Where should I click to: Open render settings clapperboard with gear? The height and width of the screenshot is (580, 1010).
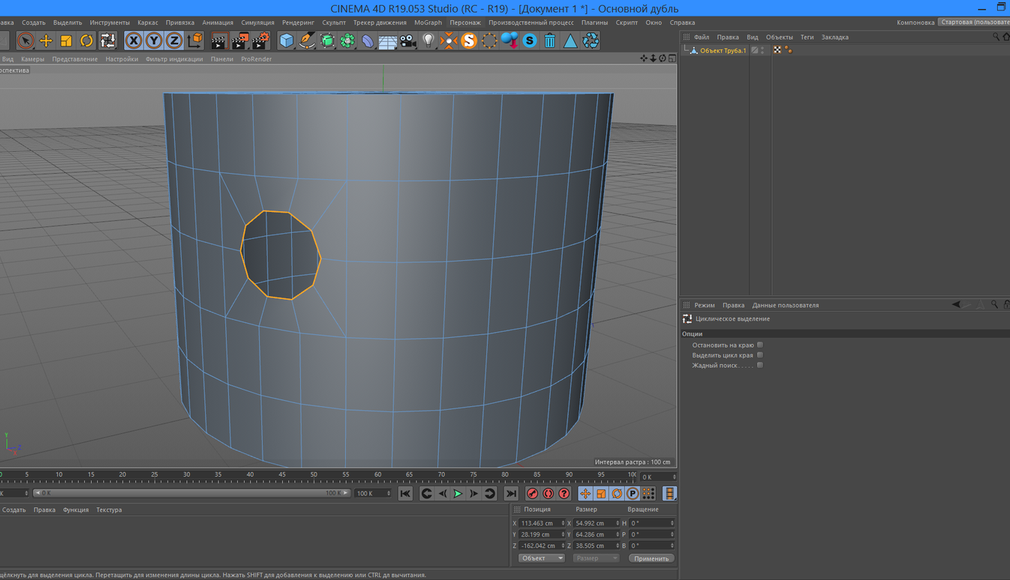pos(260,41)
